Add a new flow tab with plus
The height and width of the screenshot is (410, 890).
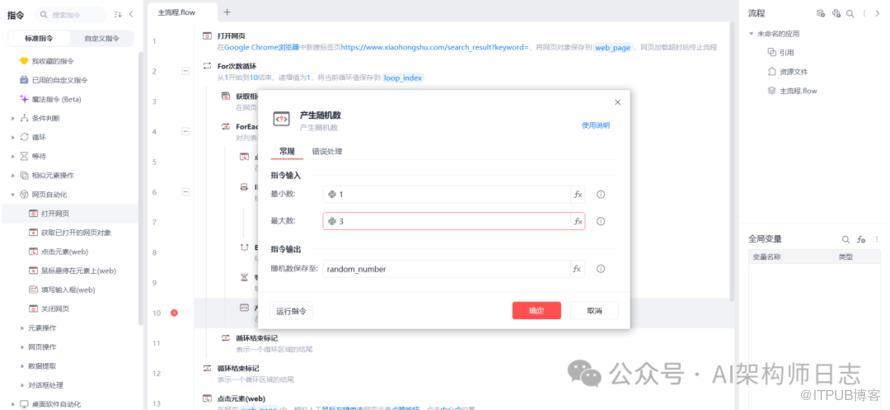227,12
